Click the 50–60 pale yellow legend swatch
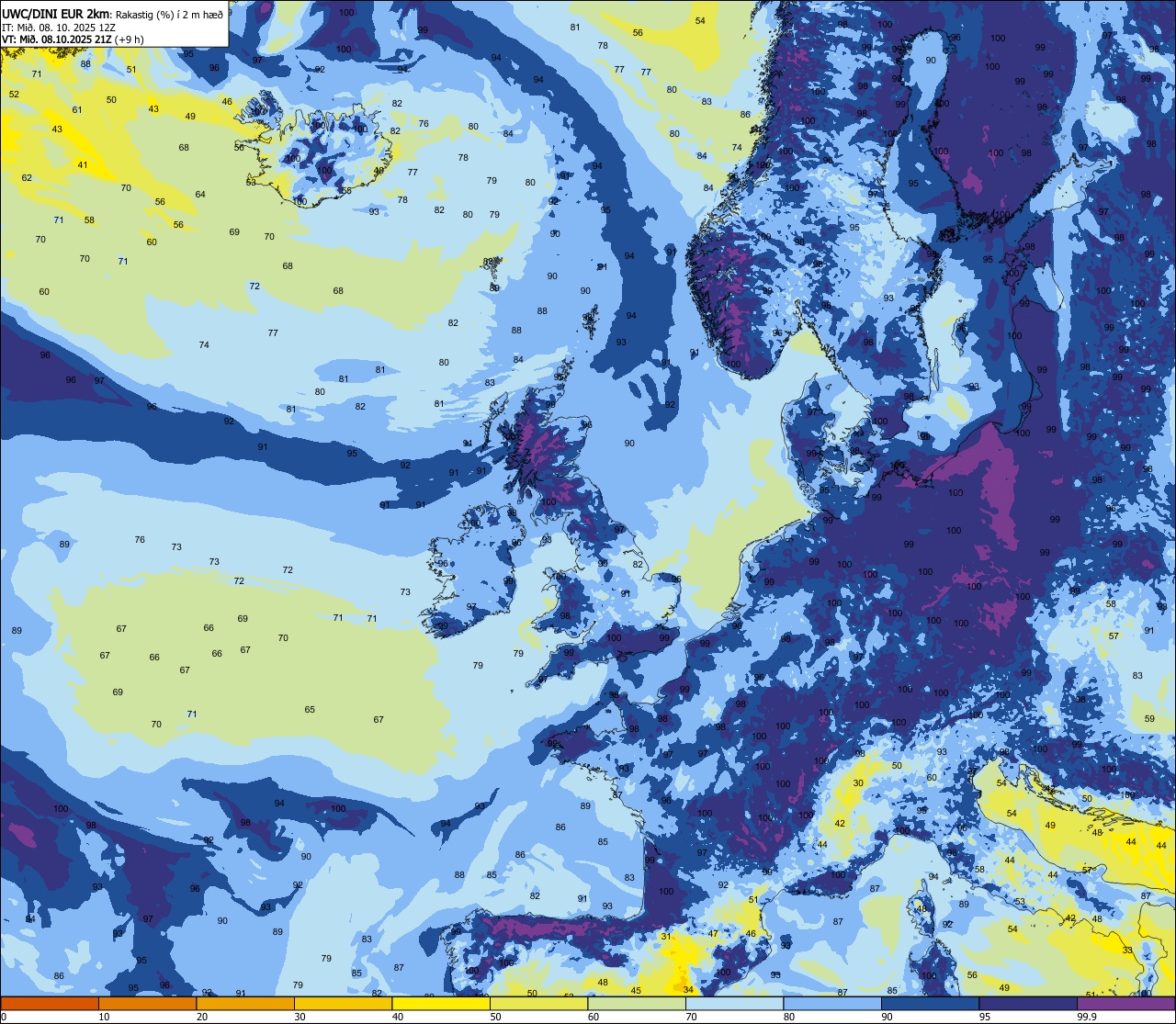Viewport: 1176px width, 1024px height. [x=538, y=1003]
